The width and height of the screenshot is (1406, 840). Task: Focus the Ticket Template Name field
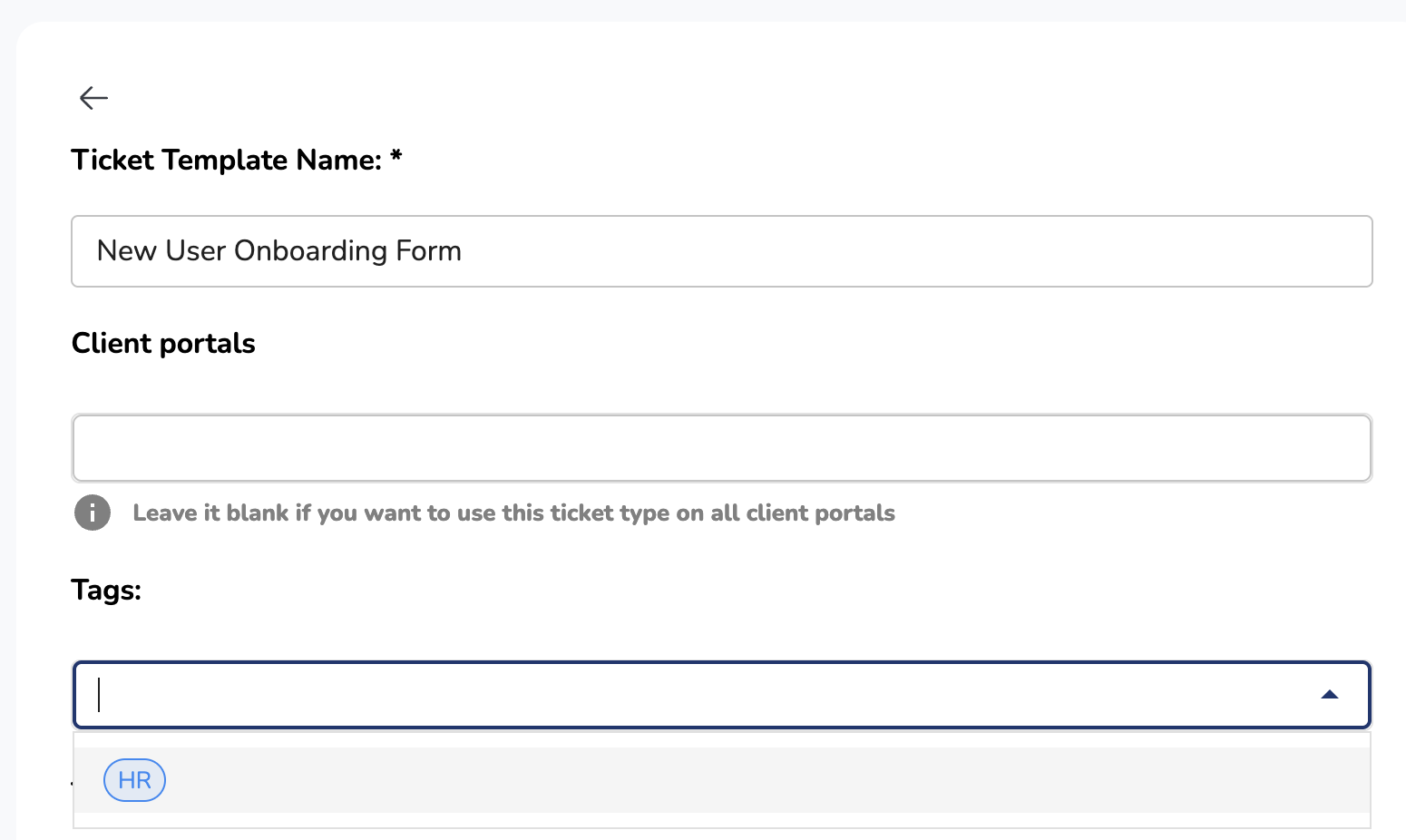coord(721,251)
